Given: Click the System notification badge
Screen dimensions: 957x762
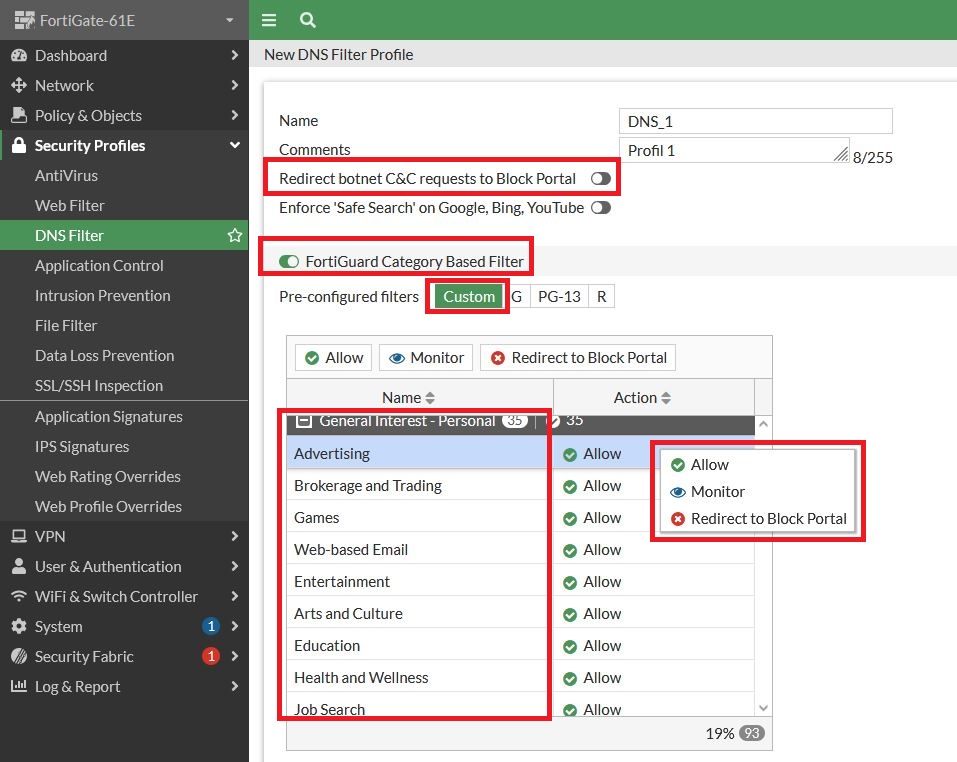Looking at the screenshot, I should (x=211, y=626).
